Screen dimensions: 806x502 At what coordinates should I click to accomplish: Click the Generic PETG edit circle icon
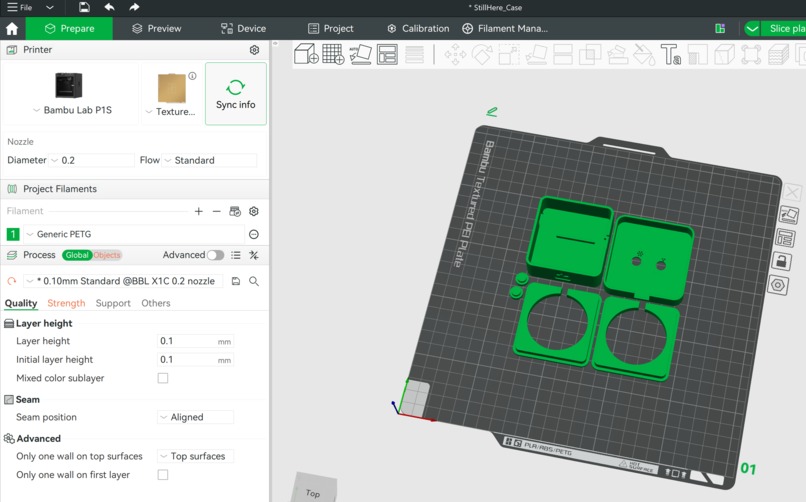click(254, 234)
